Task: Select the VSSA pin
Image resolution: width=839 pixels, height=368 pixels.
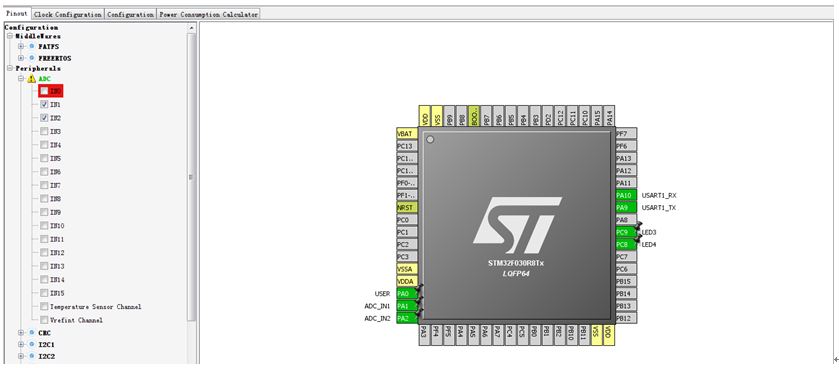Action: pyautogui.click(x=407, y=269)
